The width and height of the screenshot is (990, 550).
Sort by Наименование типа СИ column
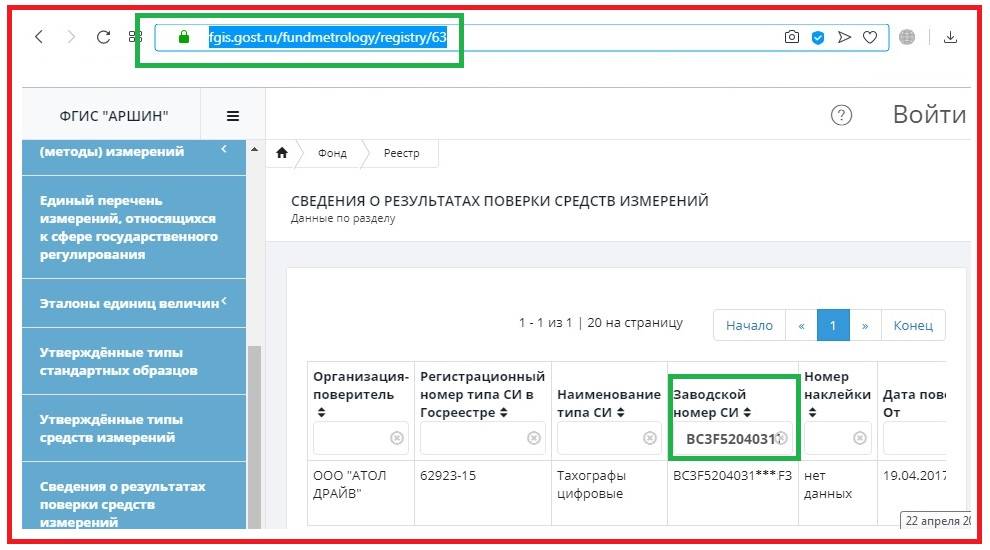[x=623, y=412]
